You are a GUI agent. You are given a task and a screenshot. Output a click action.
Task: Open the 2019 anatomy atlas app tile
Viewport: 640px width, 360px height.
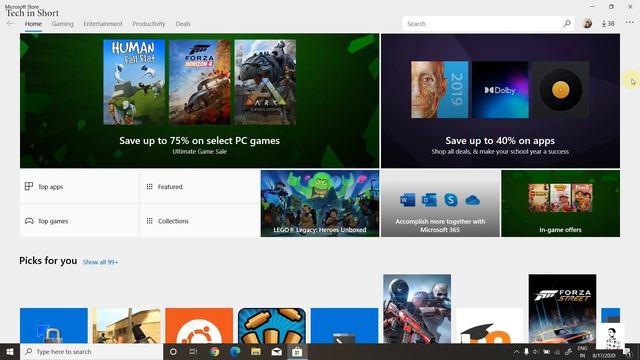pyautogui.click(x=440, y=90)
